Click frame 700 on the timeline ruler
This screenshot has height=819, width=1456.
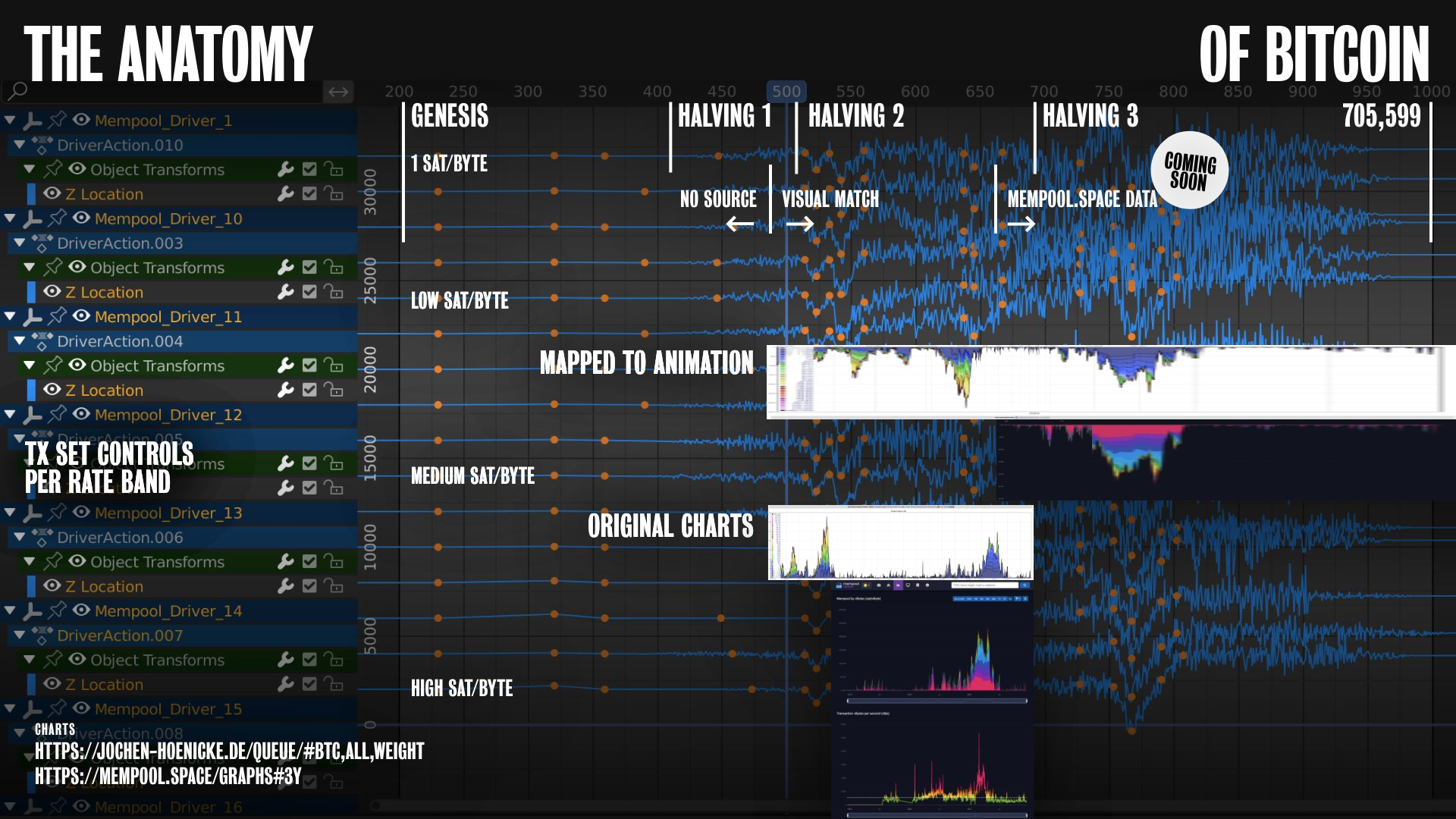tap(1044, 91)
